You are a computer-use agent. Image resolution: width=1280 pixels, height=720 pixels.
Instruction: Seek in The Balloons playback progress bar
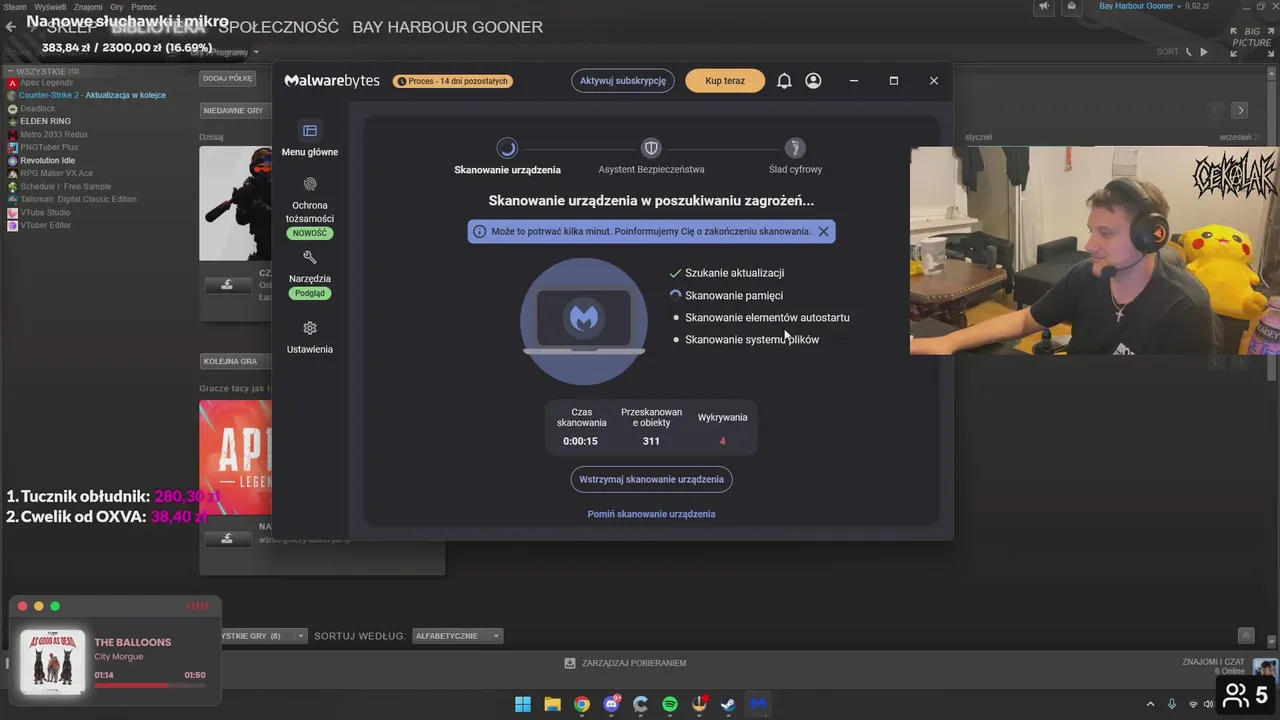tap(150, 686)
